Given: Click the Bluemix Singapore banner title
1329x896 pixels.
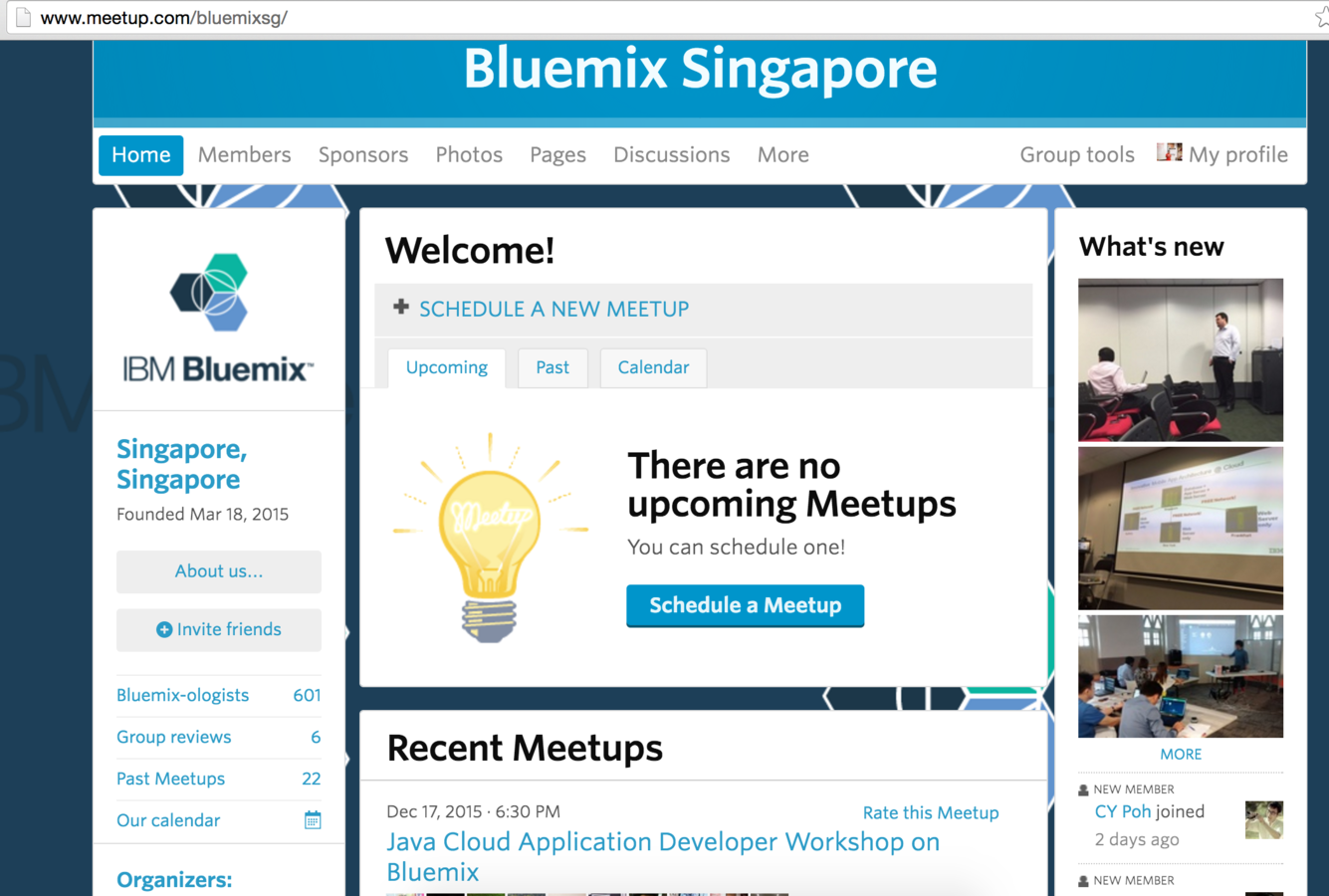Looking at the screenshot, I should (x=700, y=69).
